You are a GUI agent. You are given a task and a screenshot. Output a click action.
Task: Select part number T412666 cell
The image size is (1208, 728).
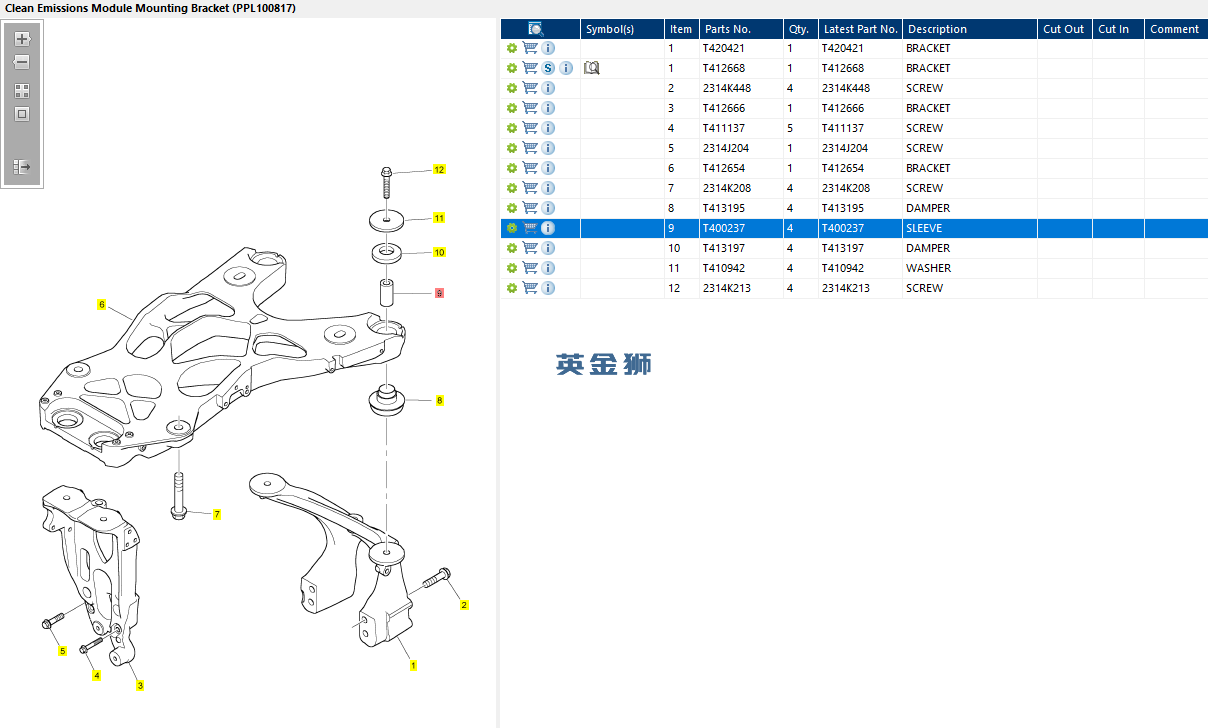pos(741,108)
